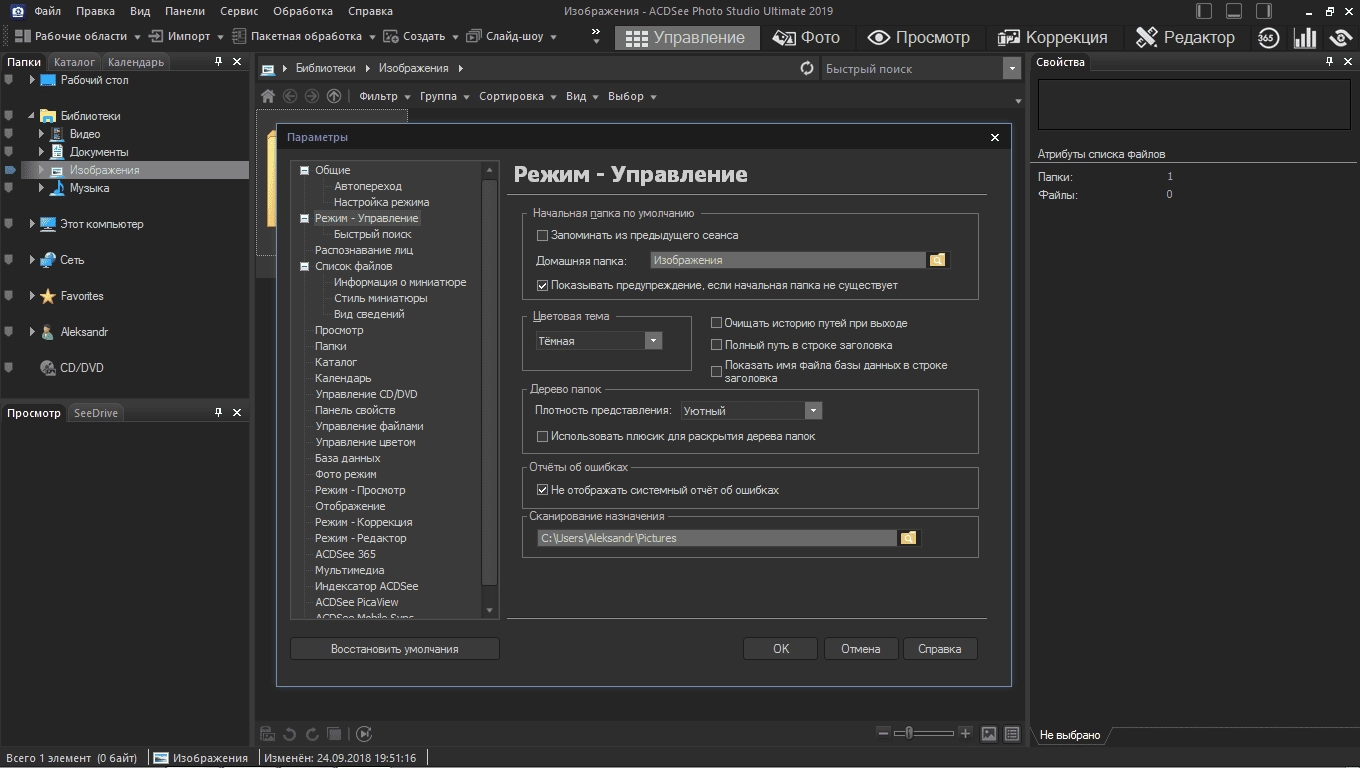Enable 'Полный путь в строке заголовка'

click(716, 345)
